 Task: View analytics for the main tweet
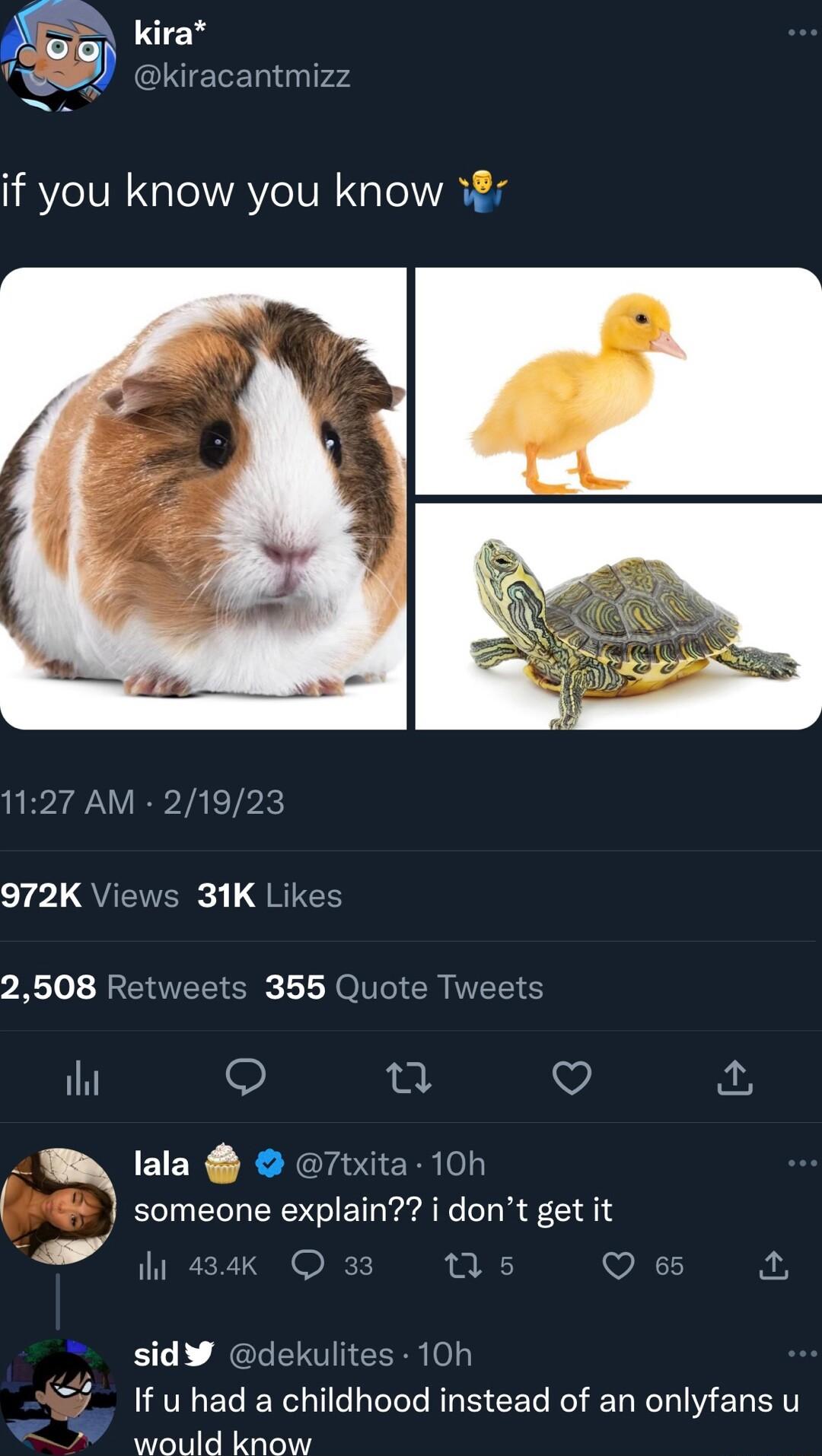[x=82, y=1077]
